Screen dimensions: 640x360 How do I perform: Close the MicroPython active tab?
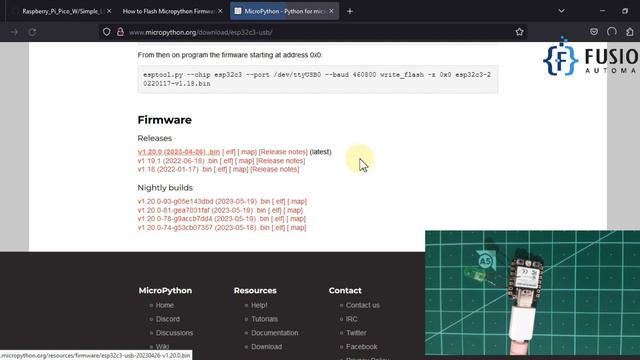(x=331, y=11)
